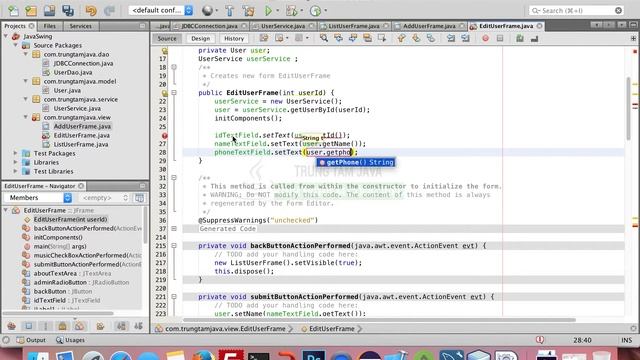Viewport: 640px width, 360px height.
Task: Click the Redo arrow icon
Action: coord(109,11)
